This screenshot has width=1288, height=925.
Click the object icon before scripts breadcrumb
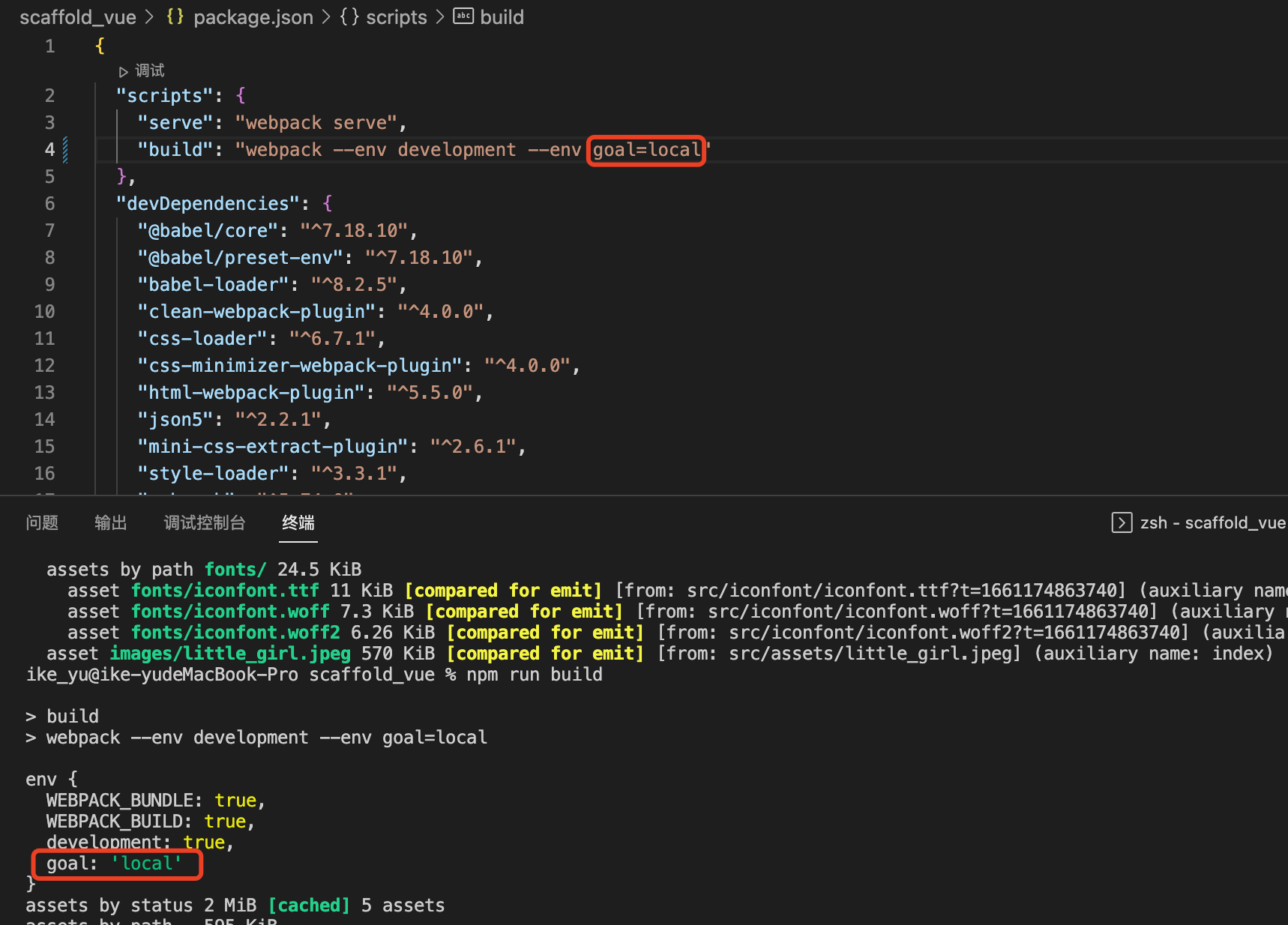pyautogui.click(x=349, y=16)
